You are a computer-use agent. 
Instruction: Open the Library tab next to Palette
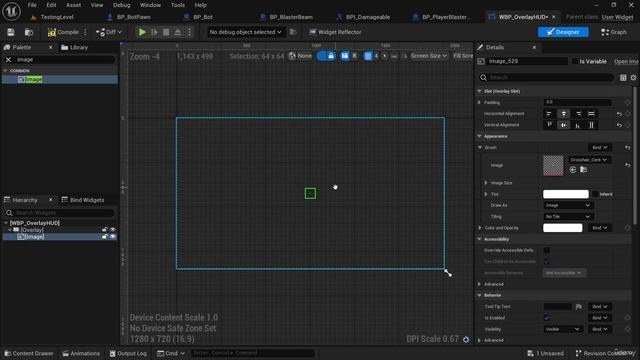[75, 47]
